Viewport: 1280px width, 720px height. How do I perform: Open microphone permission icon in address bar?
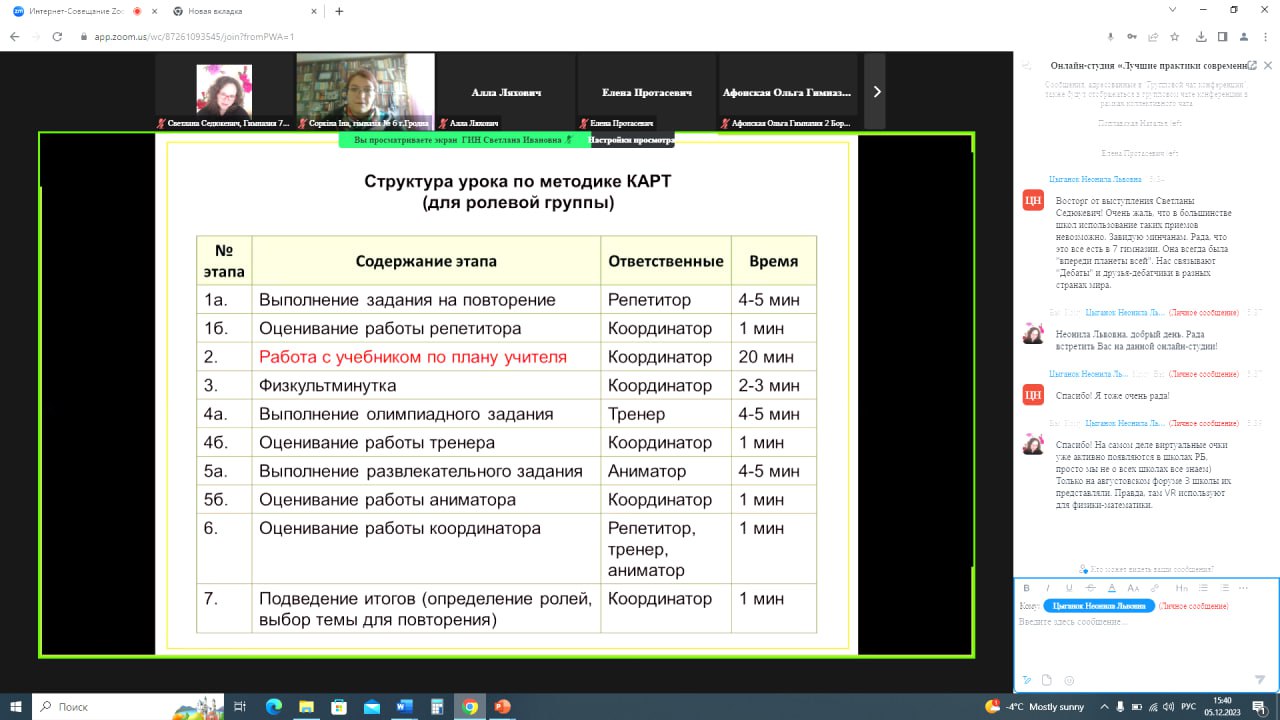[x=1110, y=37]
